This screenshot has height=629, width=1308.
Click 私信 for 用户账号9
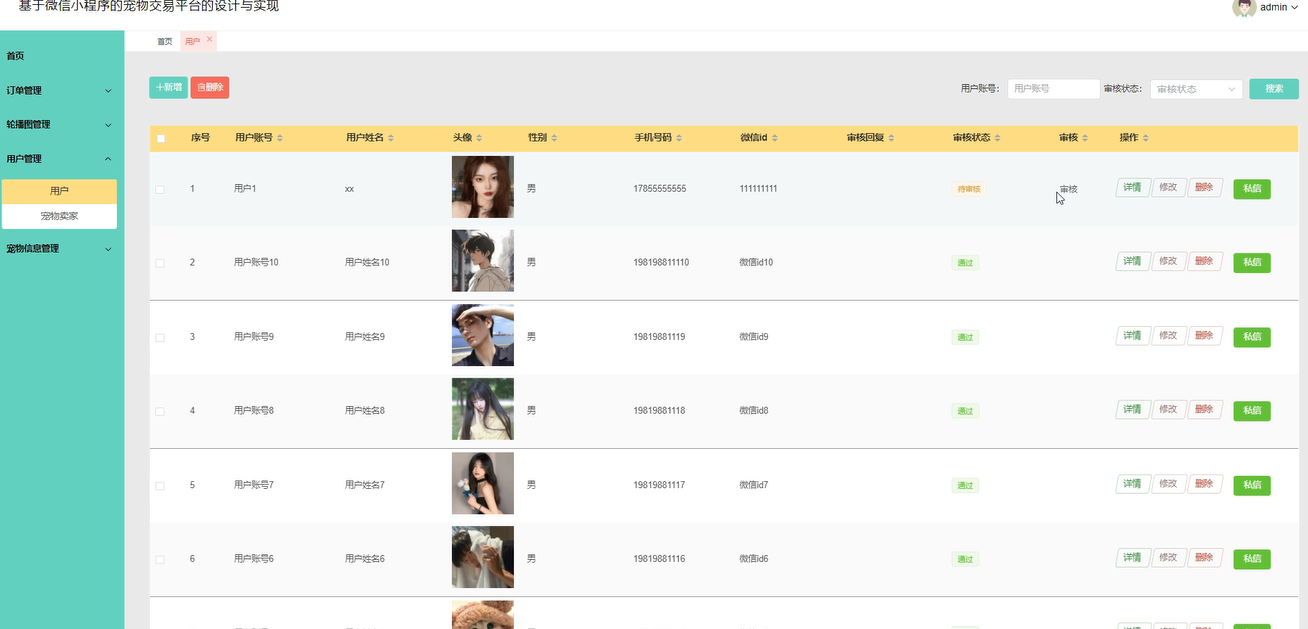tap(1252, 336)
